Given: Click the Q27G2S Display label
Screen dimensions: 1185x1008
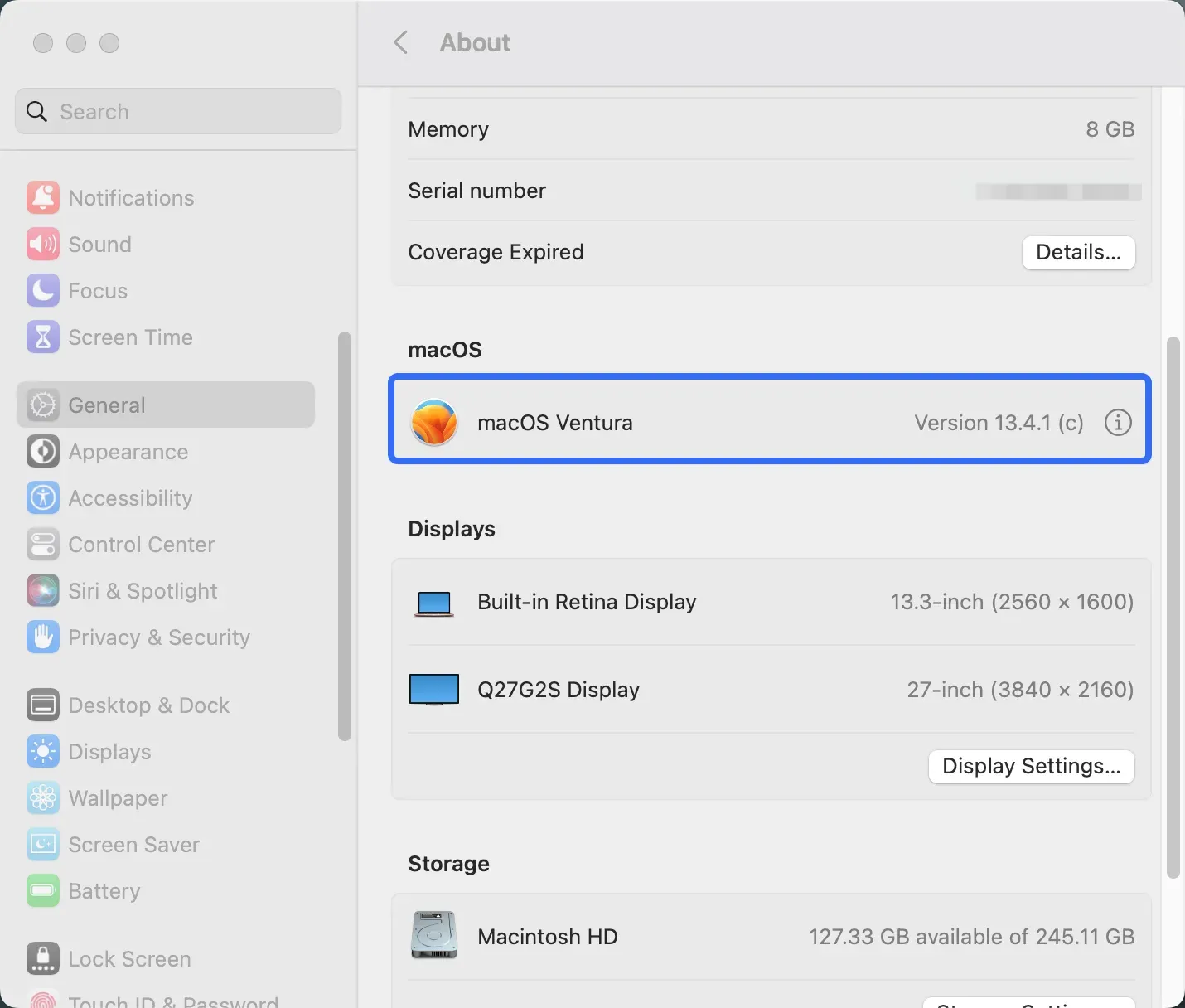Looking at the screenshot, I should 559,690.
